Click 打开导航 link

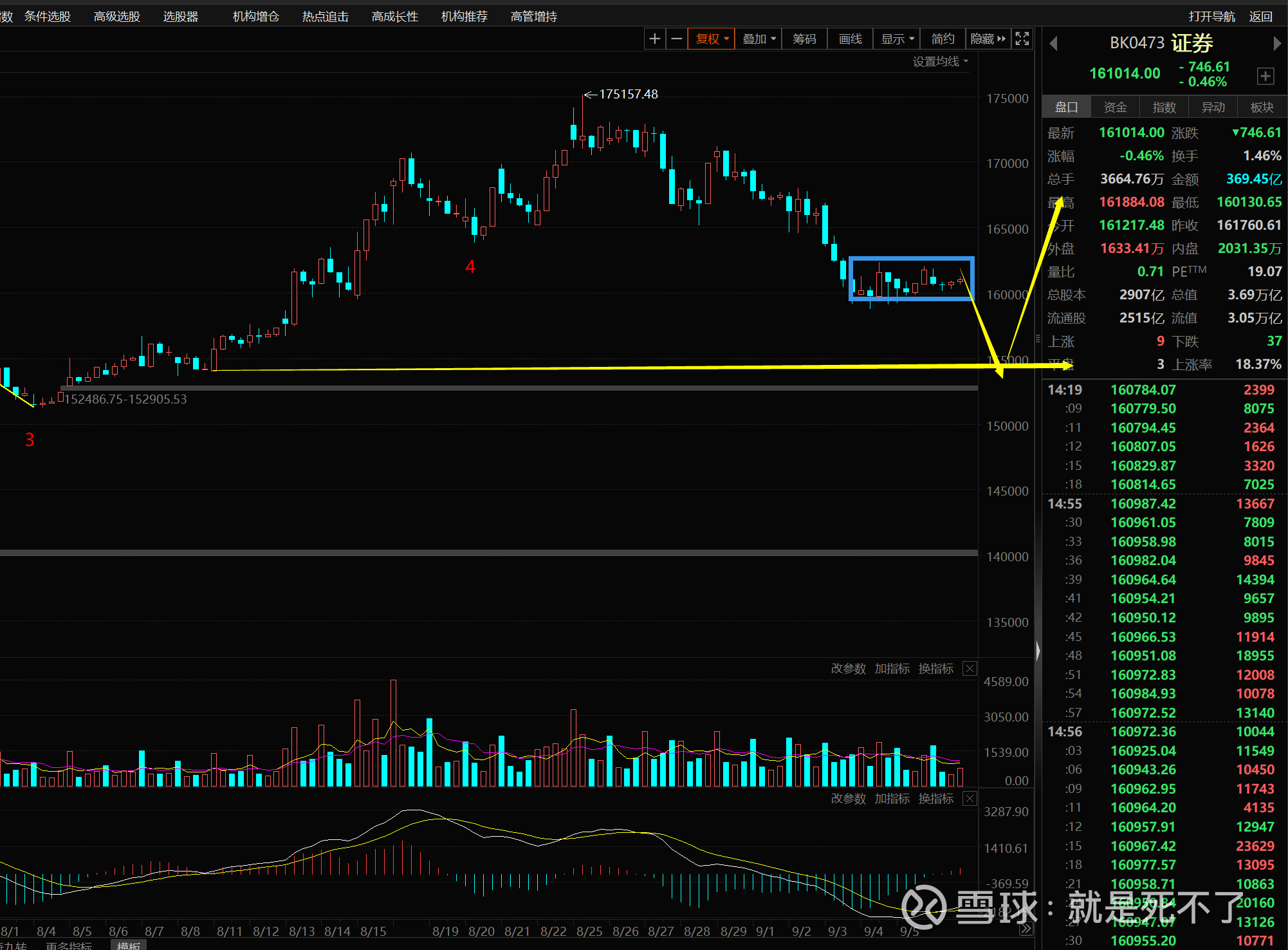(1211, 16)
